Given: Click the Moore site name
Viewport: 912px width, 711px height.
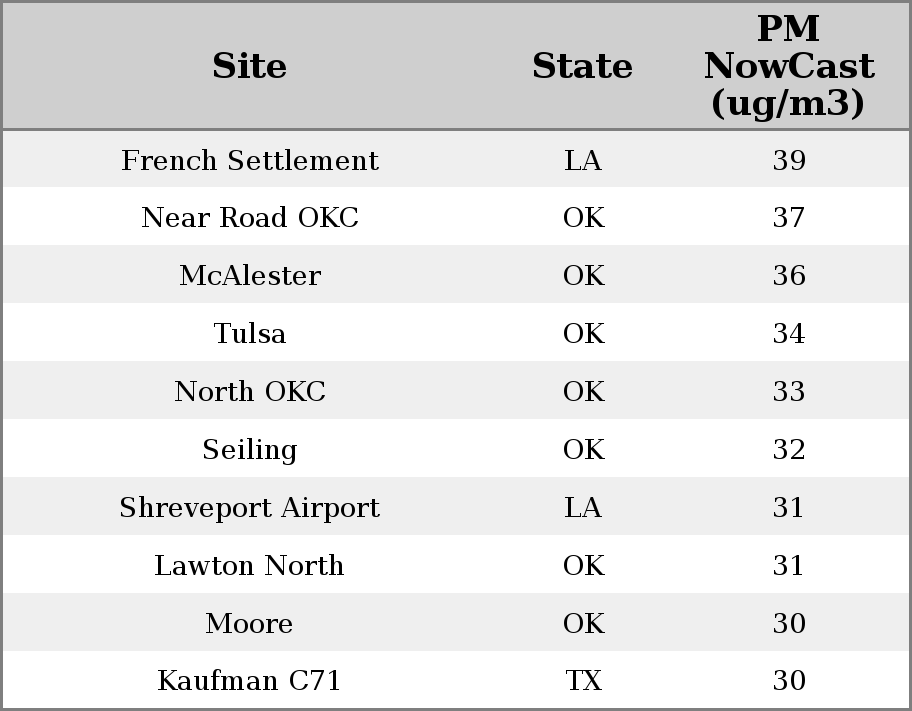Looking at the screenshot, I should point(249,623).
